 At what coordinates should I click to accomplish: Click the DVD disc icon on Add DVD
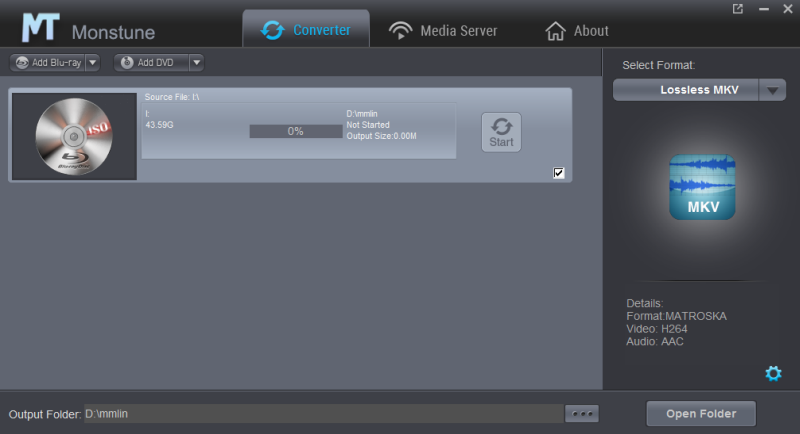(x=127, y=63)
